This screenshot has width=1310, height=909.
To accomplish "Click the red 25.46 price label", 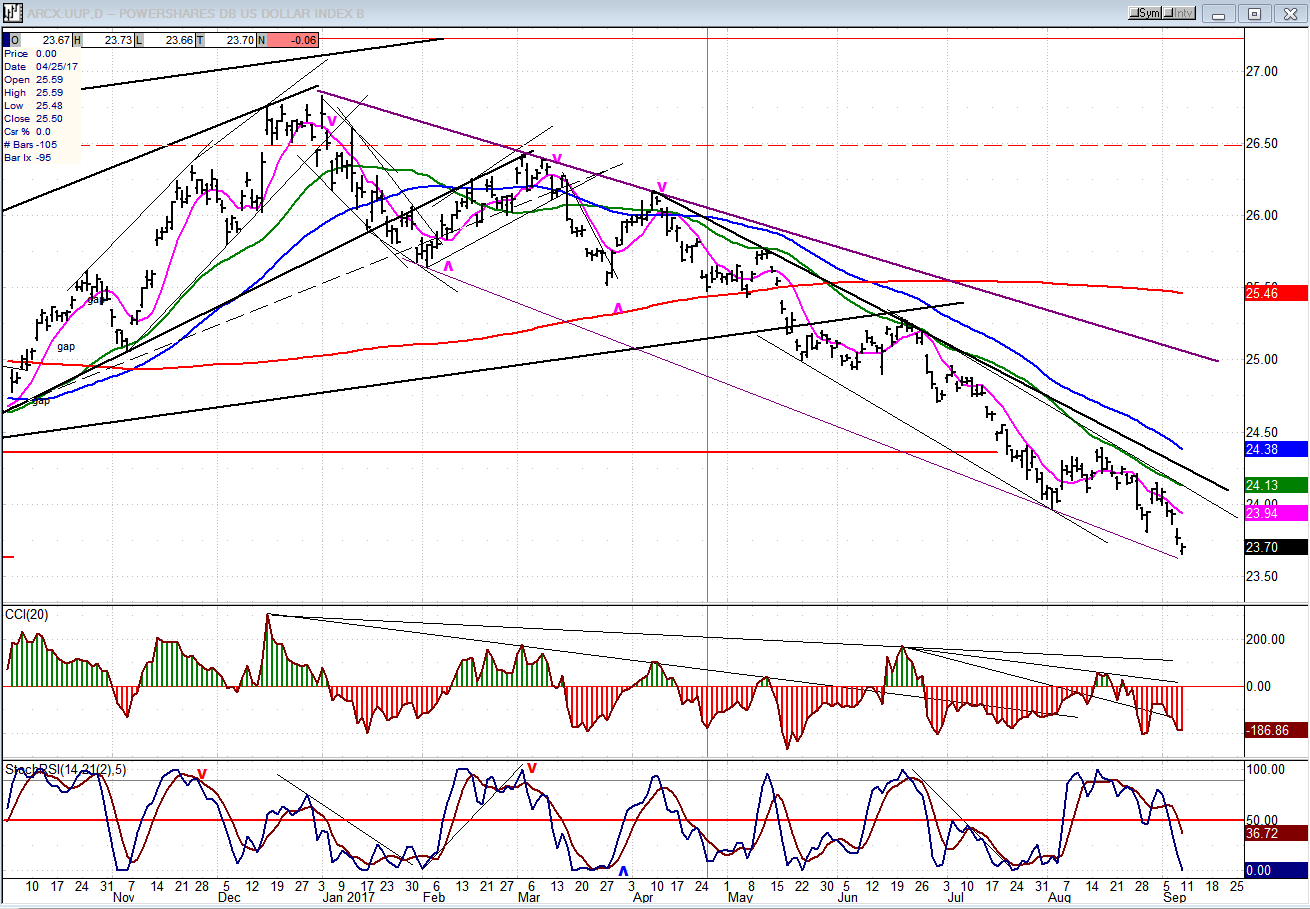I will coord(1274,293).
